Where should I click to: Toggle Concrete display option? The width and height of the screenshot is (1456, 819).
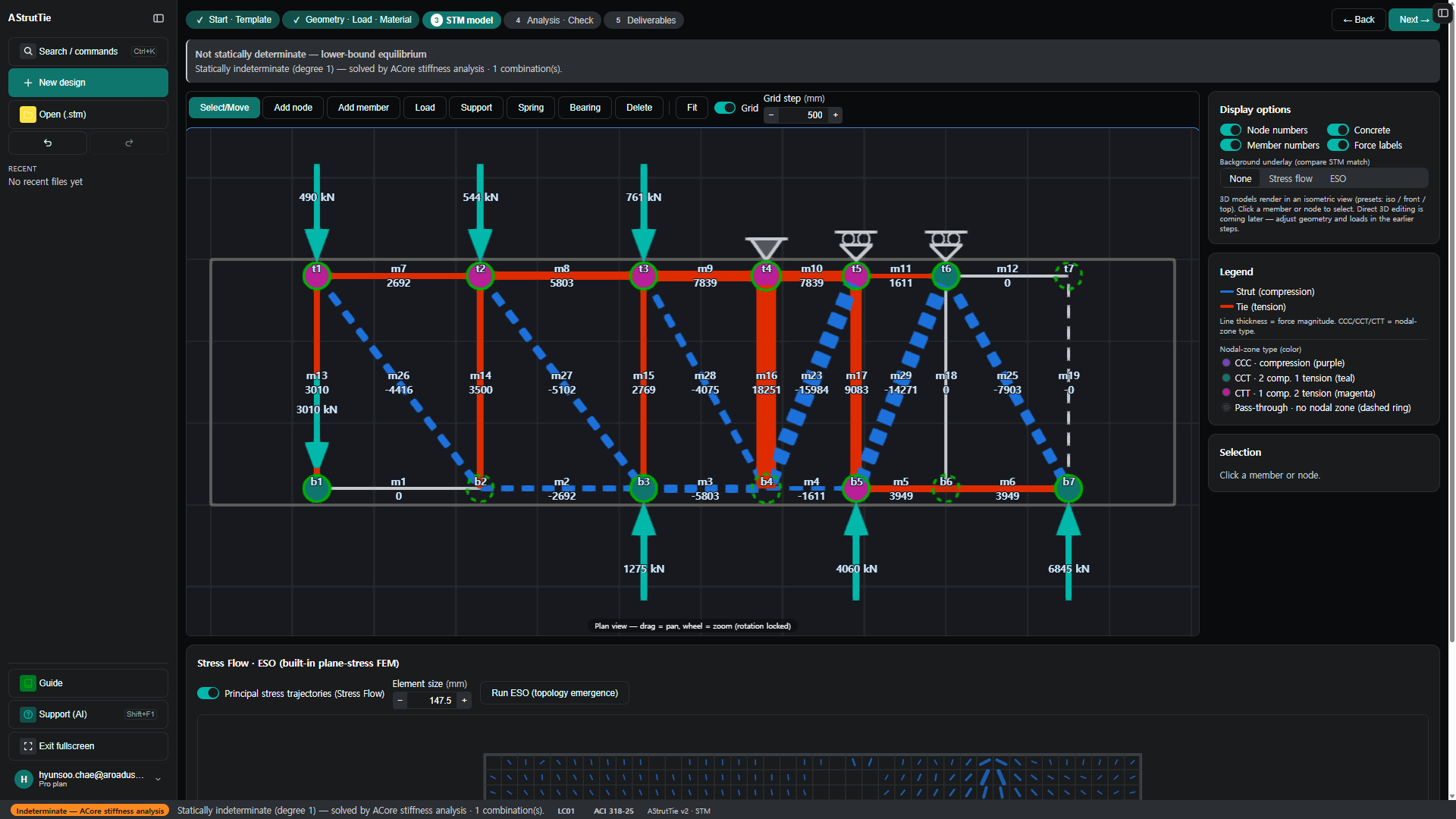pos(1338,130)
